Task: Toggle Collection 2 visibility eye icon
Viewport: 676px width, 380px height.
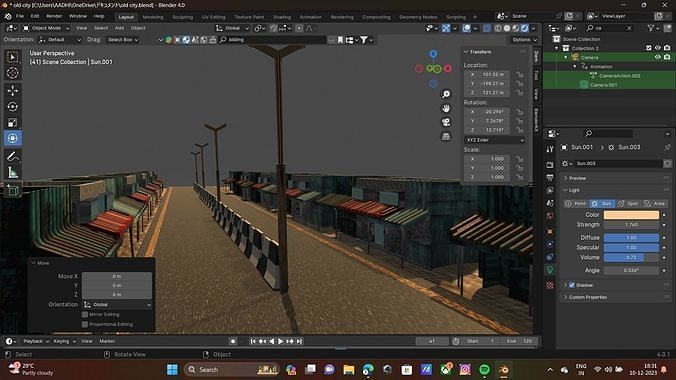Action: point(657,48)
